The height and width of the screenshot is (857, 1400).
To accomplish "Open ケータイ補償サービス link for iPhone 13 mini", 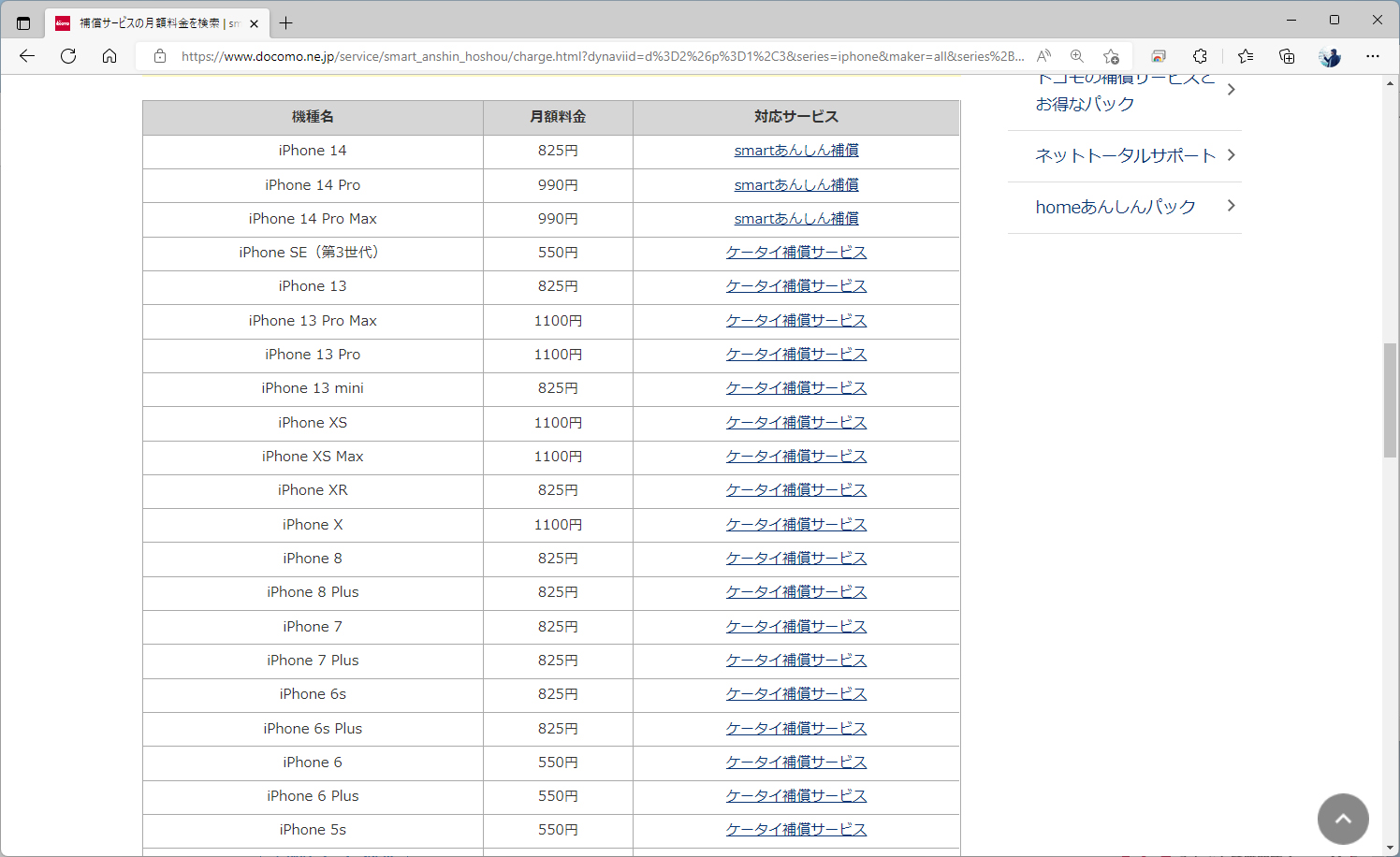I will click(796, 388).
